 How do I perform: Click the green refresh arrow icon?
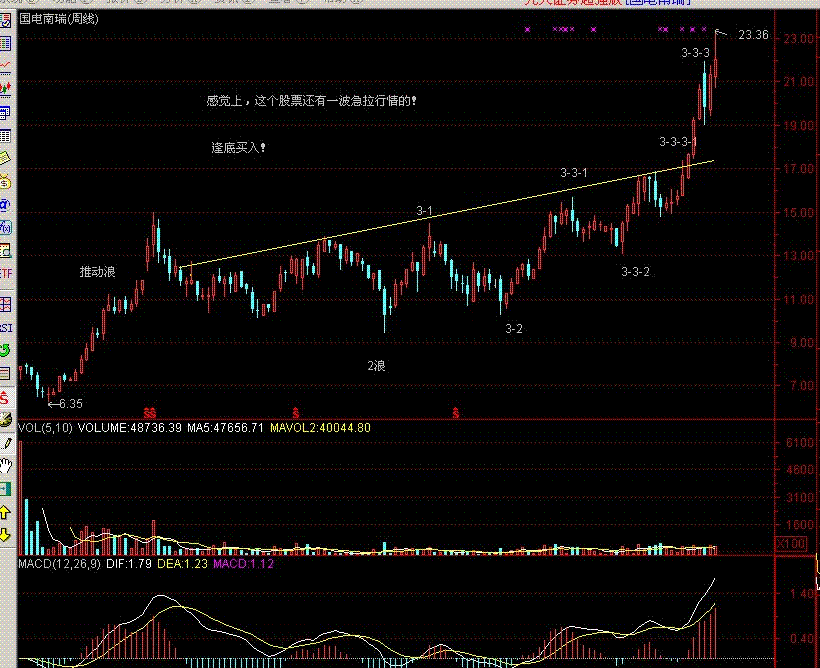(5, 350)
